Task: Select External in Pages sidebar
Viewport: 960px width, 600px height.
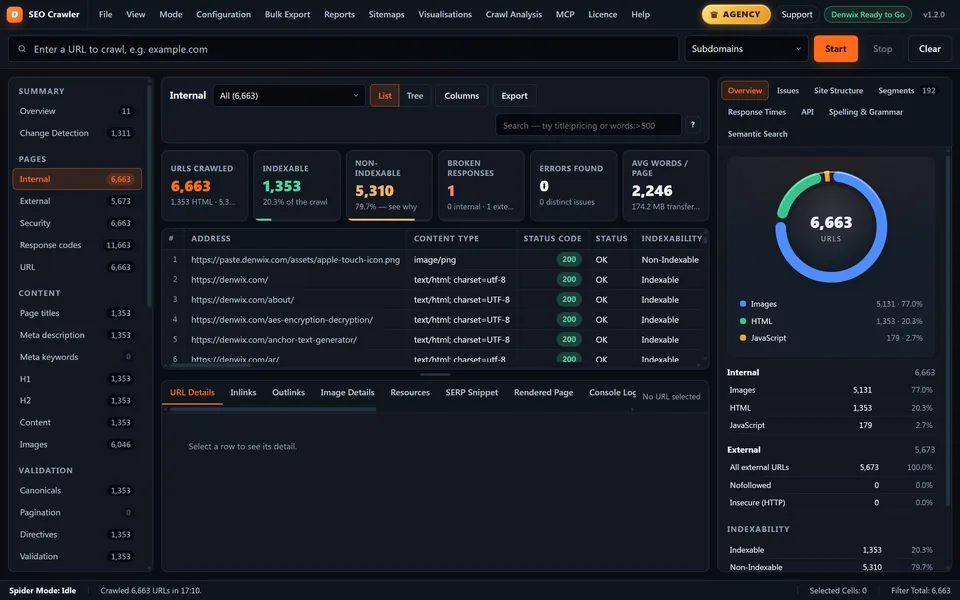Action: (x=77, y=201)
